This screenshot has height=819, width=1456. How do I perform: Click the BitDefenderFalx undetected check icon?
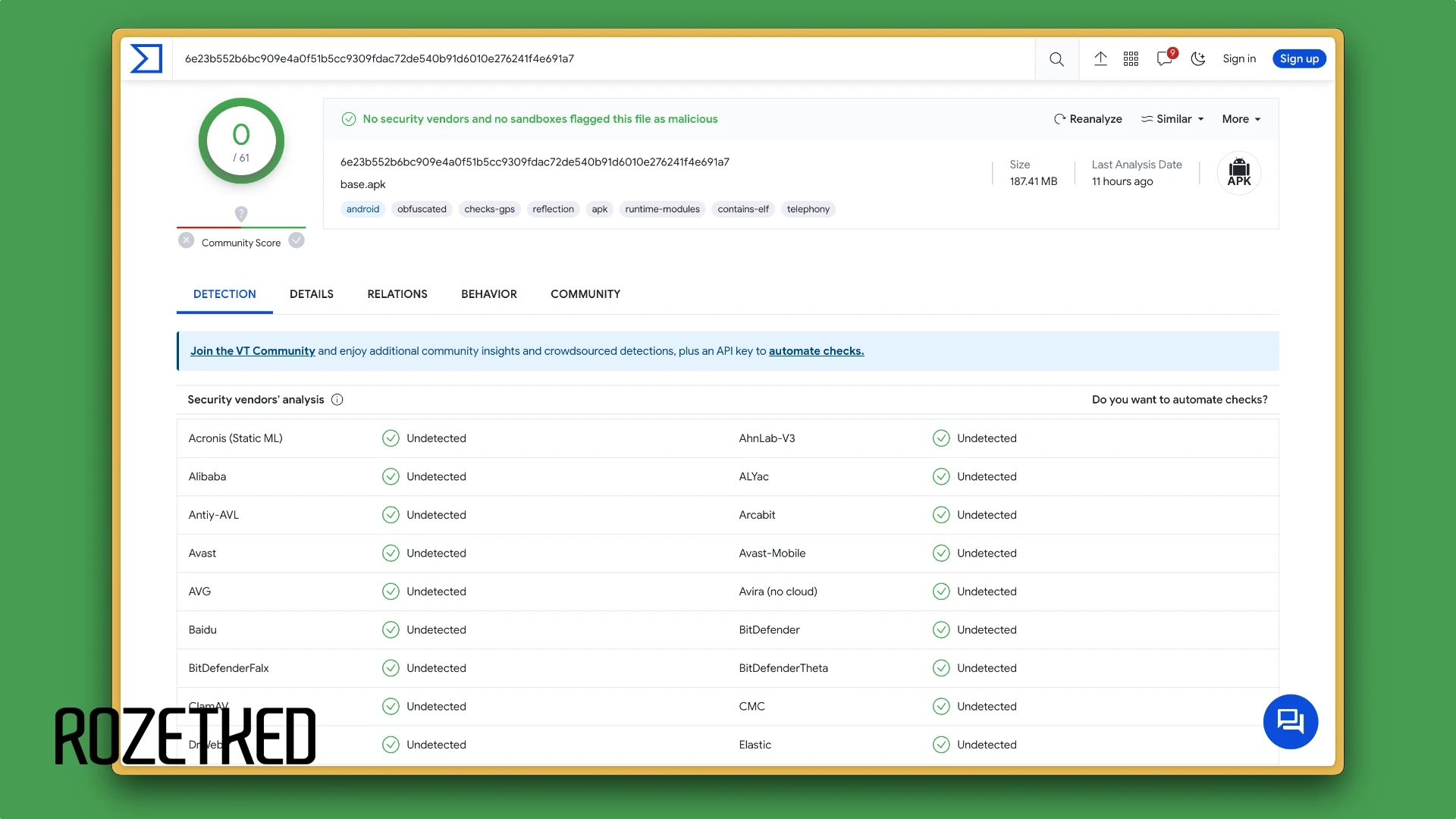(x=391, y=668)
